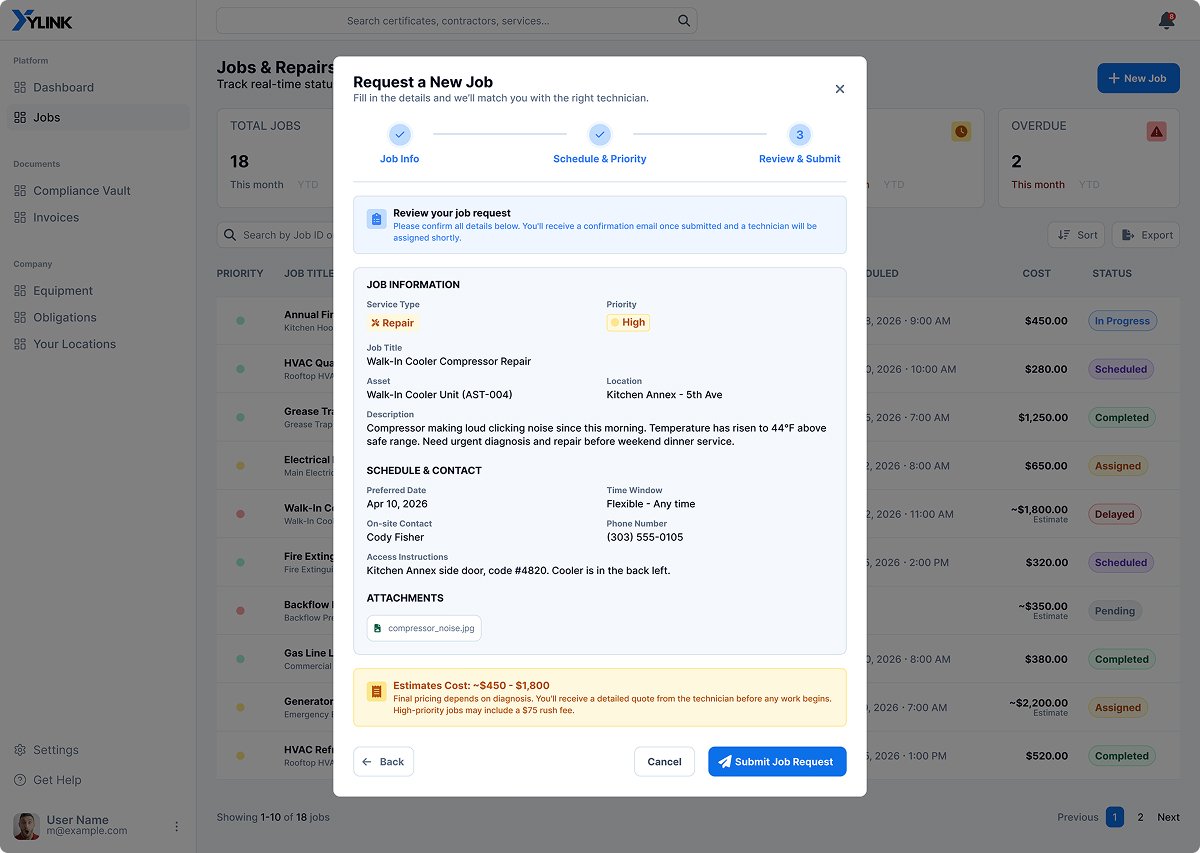Click Job Info step label
Image resolution: width=1200 pixels, height=853 pixels.
pyautogui.click(x=400, y=159)
